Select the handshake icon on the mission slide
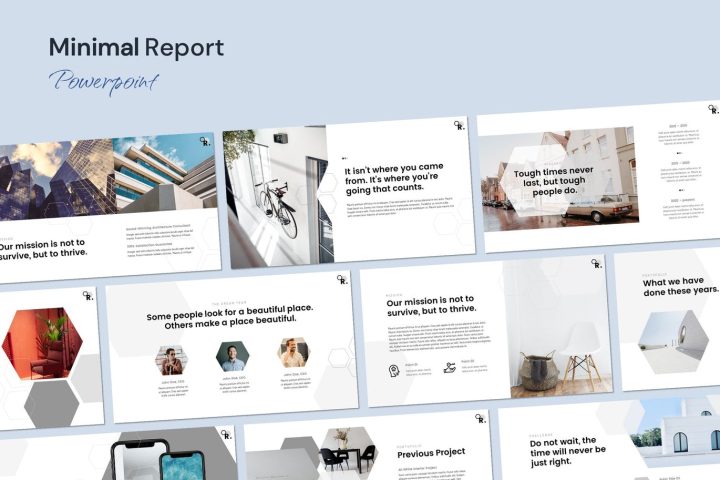 tap(450, 368)
